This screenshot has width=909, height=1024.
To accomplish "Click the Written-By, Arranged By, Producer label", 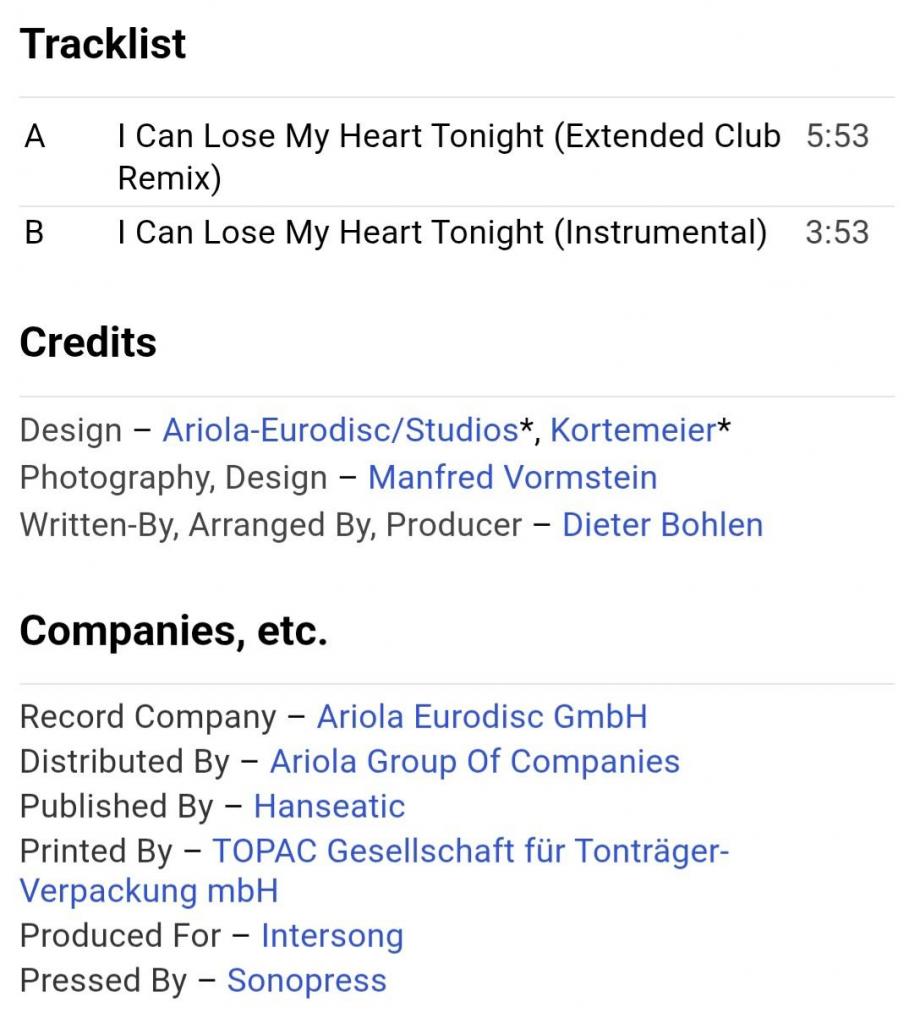I will [x=270, y=525].
